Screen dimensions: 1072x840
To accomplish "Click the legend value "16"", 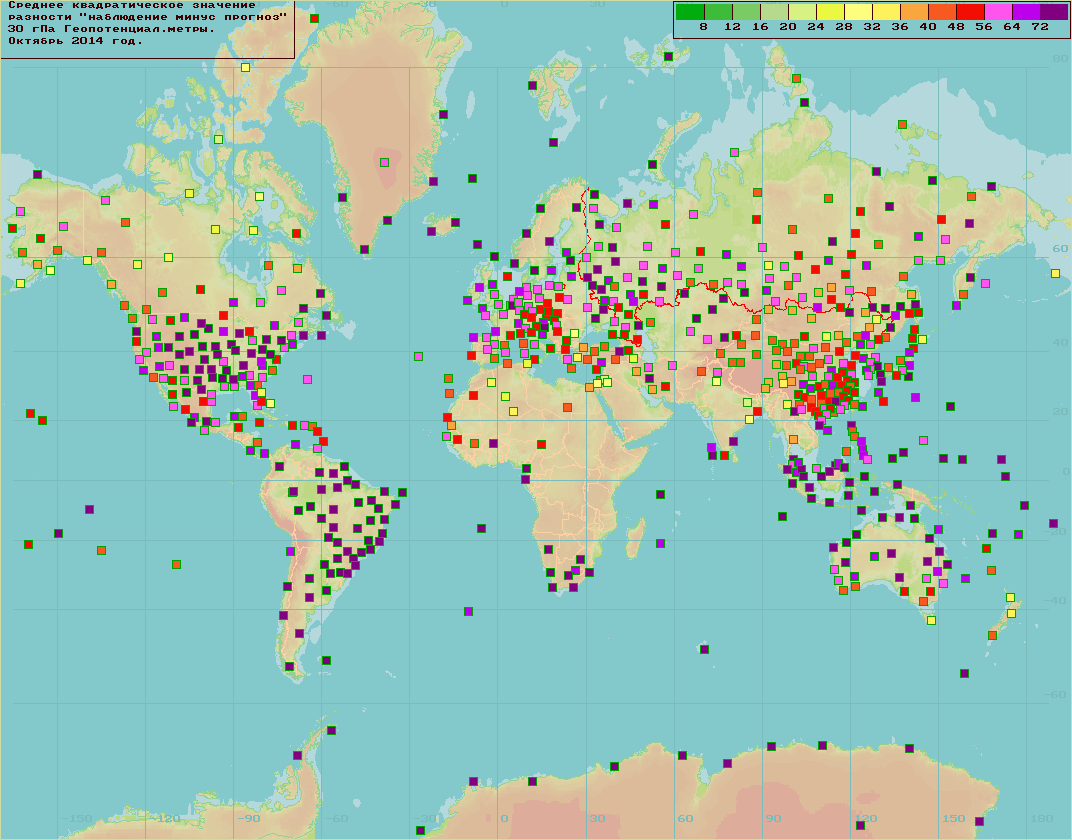I will tap(760, 27).
